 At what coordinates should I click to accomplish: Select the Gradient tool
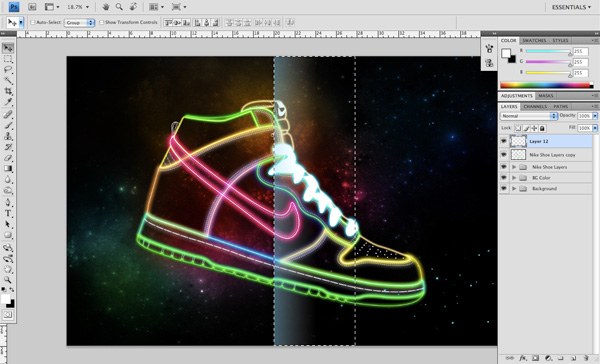[8, 169]
